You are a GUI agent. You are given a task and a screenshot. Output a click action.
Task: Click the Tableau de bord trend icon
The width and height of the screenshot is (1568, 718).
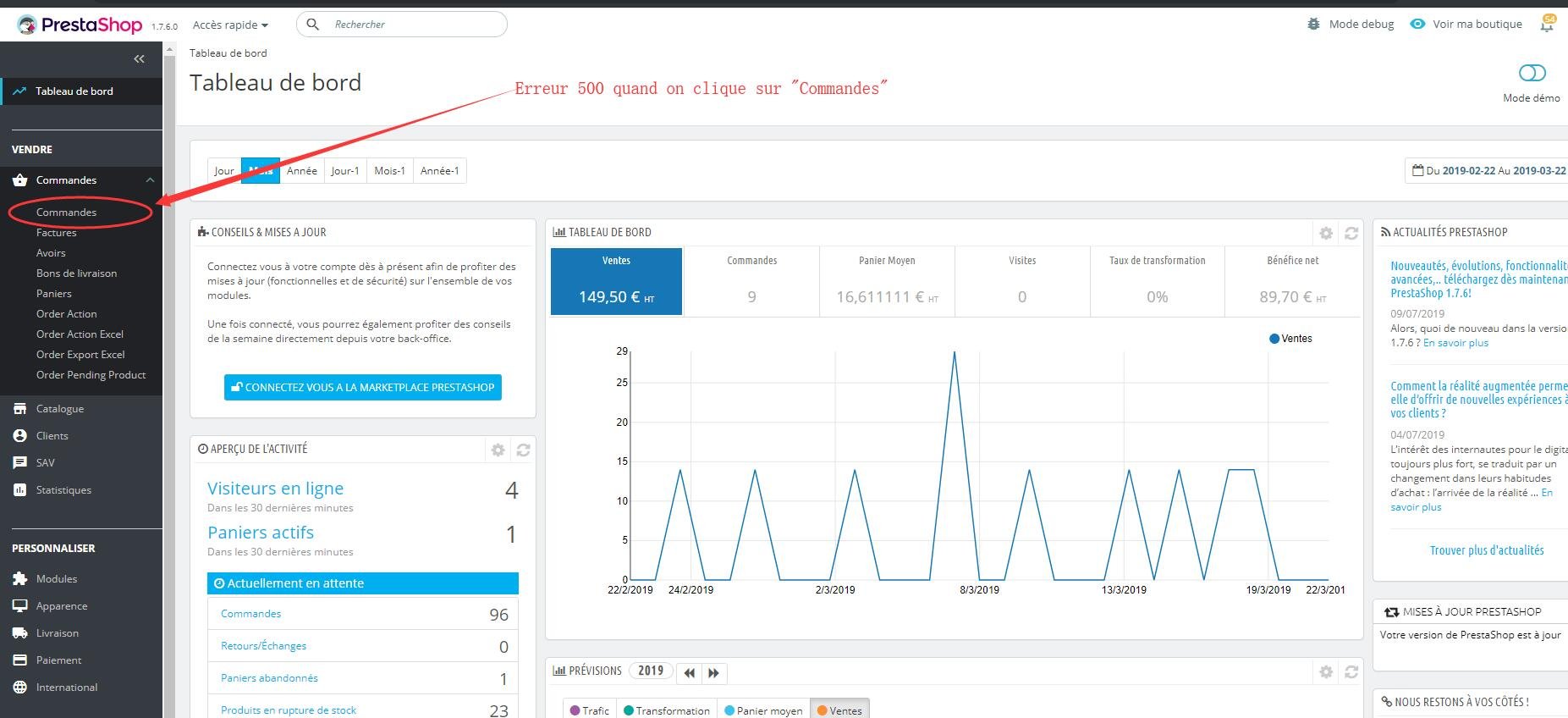[x=19, y=91]
